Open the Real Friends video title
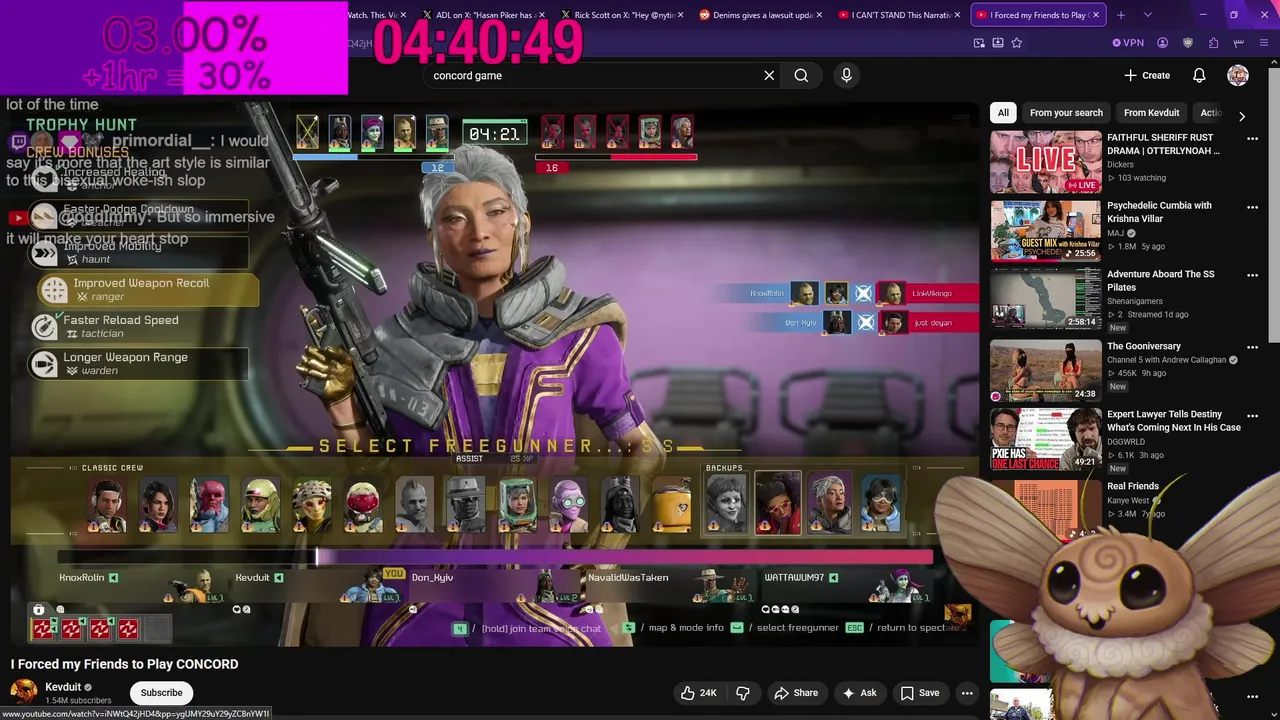 [x=1133, y=486]
